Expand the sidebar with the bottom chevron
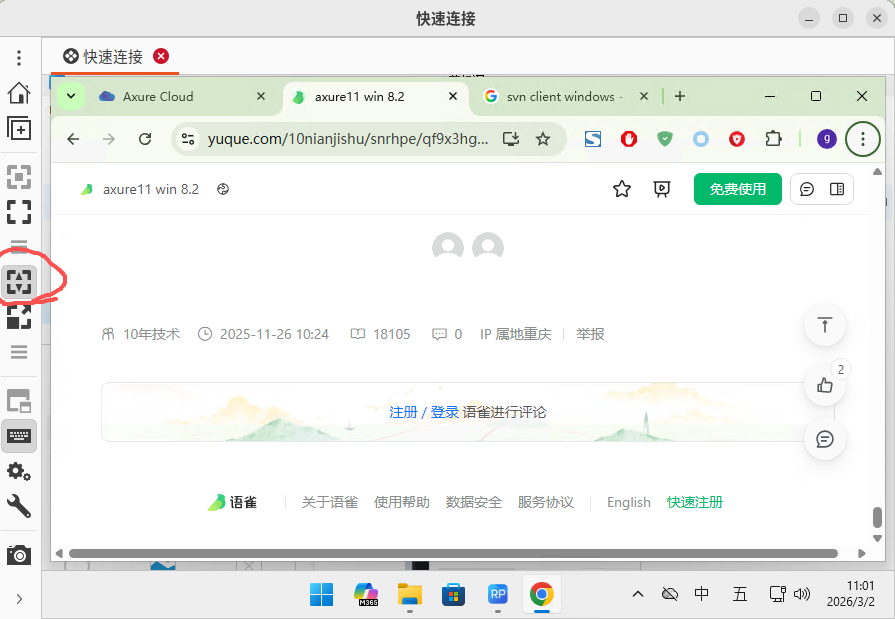Screen dimensions: 895x619 [x=19, y=598]
